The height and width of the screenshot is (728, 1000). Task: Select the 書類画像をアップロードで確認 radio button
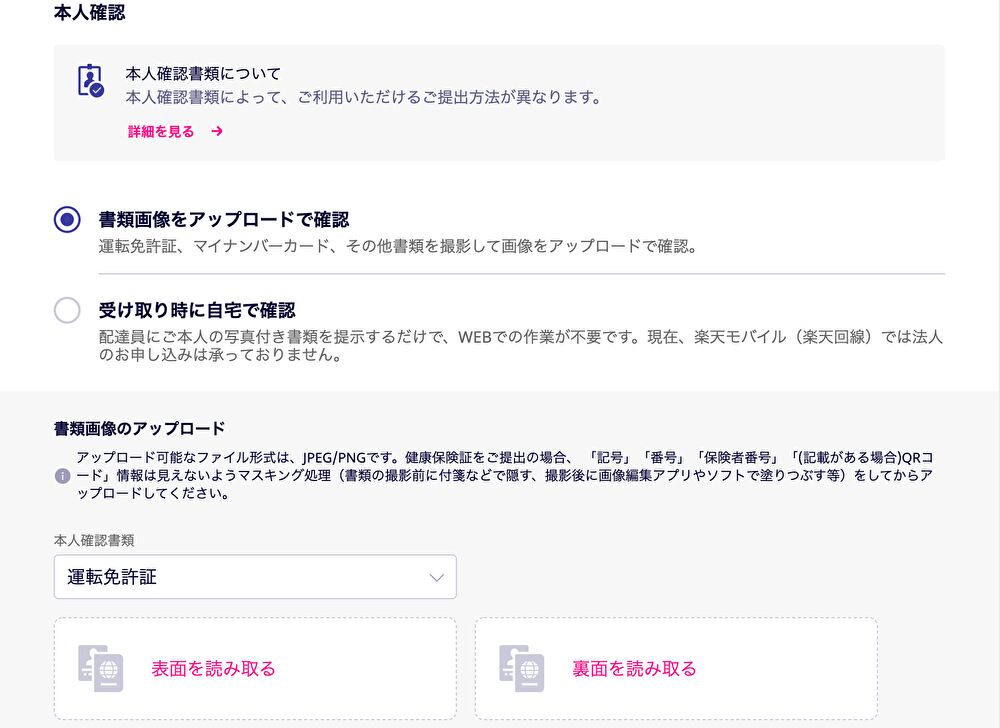pos(67,220)
